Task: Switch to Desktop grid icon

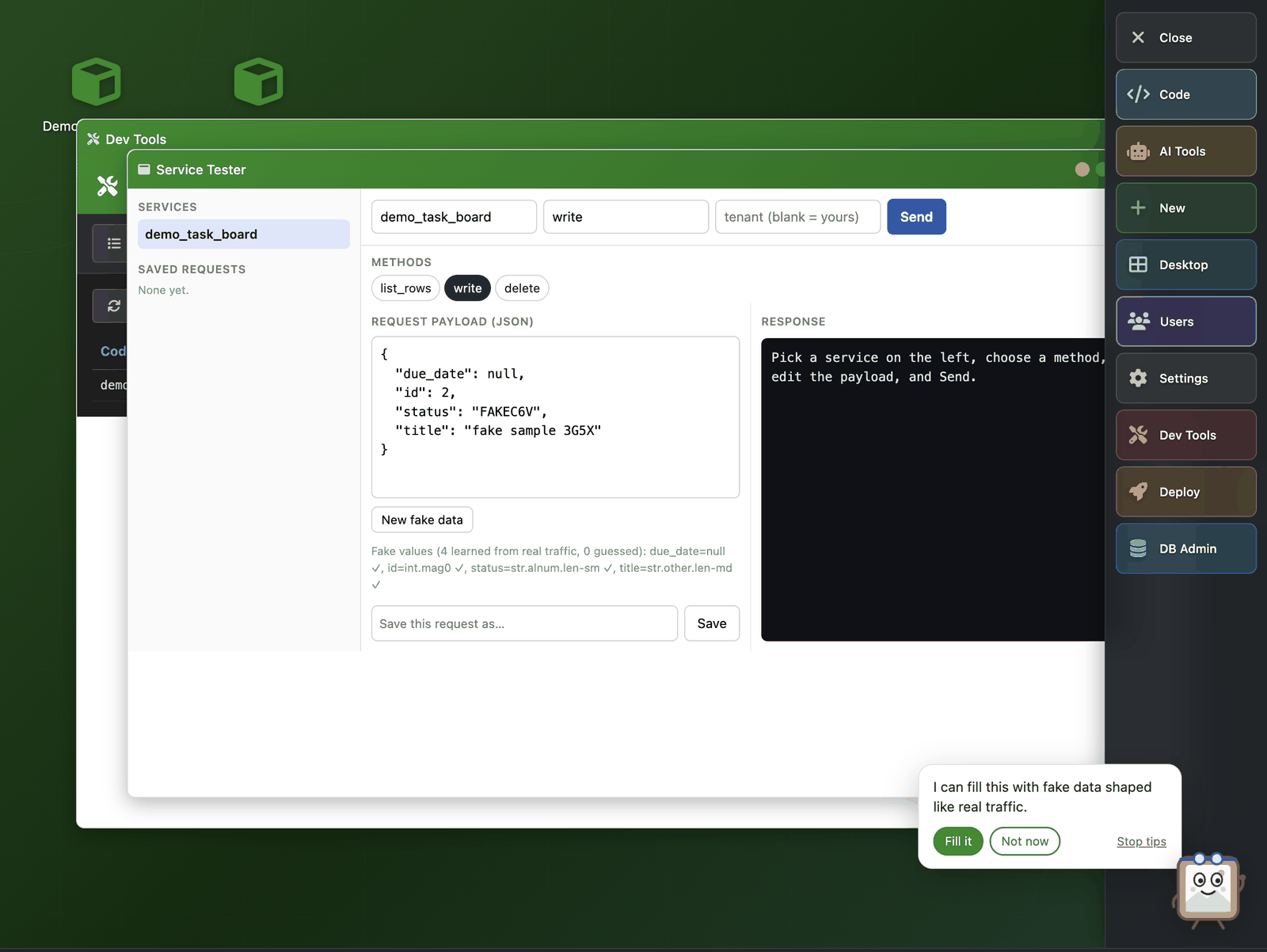Action: coord(1138,265)
